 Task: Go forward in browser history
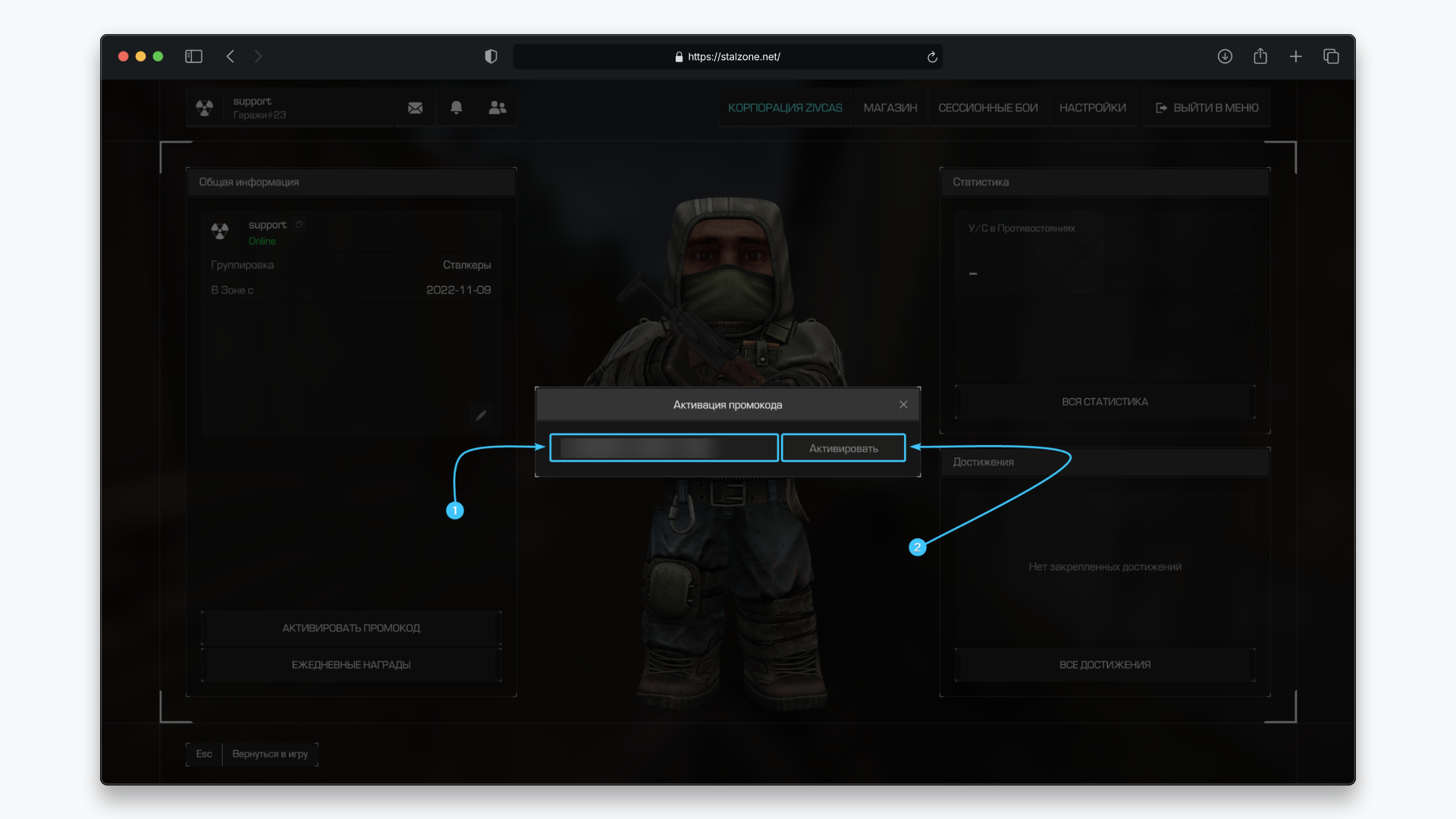[259, 57]
